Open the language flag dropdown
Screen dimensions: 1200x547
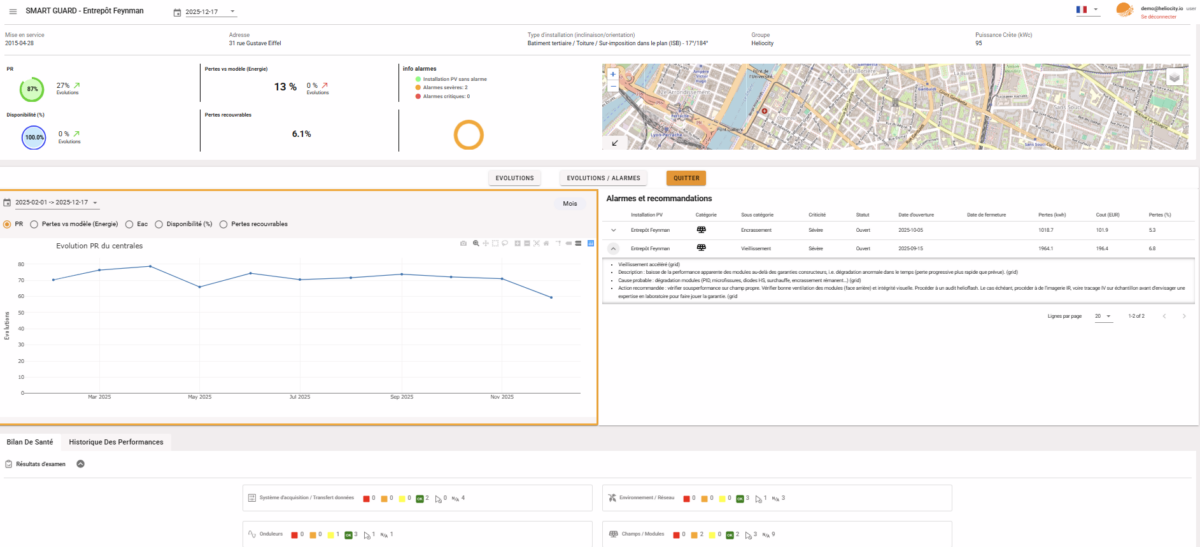pyautogui.click(x=1086, y=10)
